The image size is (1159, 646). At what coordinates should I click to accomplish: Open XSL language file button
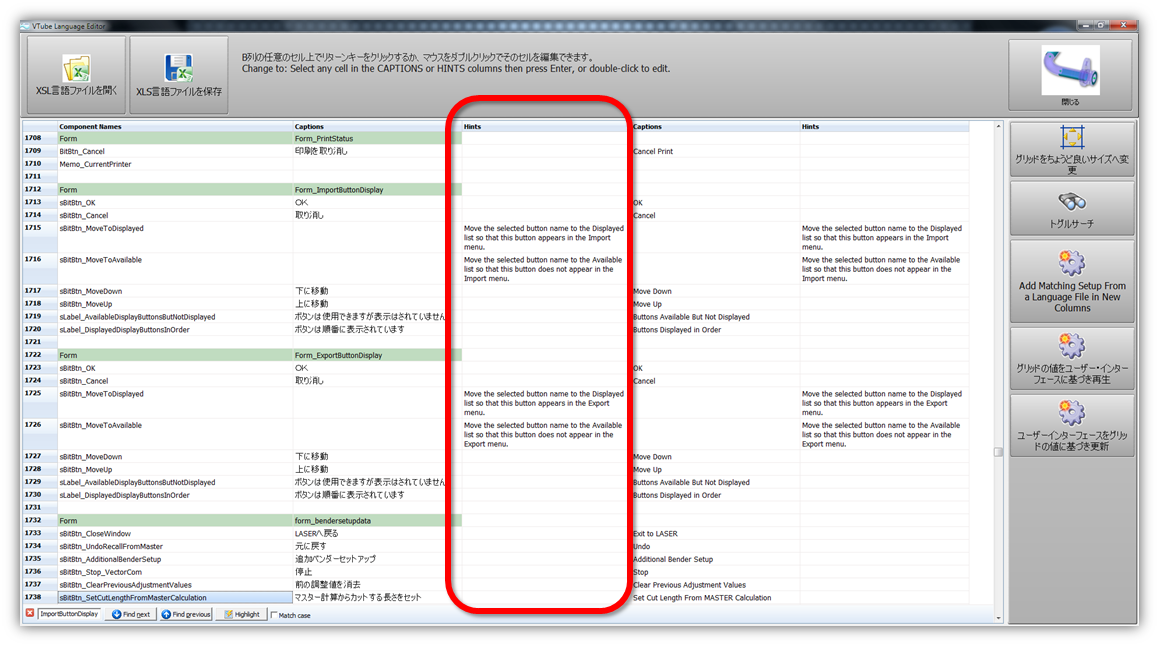[x=77, y=75]
